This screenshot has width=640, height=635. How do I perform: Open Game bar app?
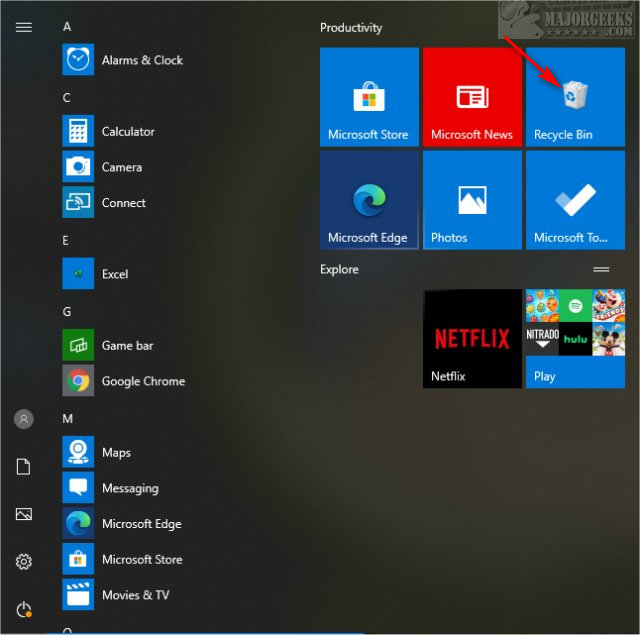tap(127, 345)
